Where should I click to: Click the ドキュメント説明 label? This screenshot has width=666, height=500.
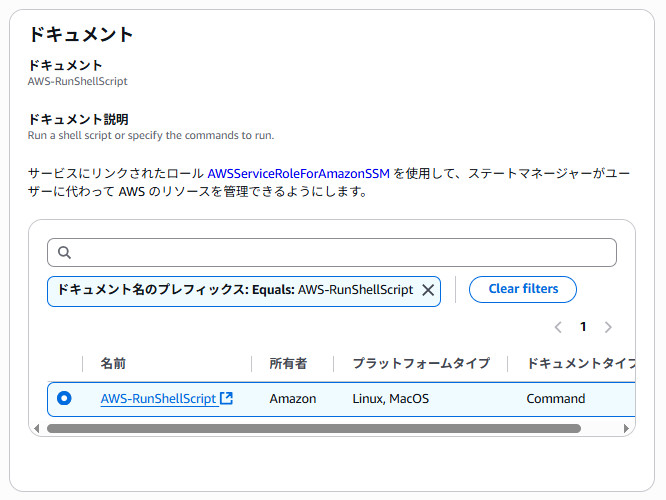point(78,119)
